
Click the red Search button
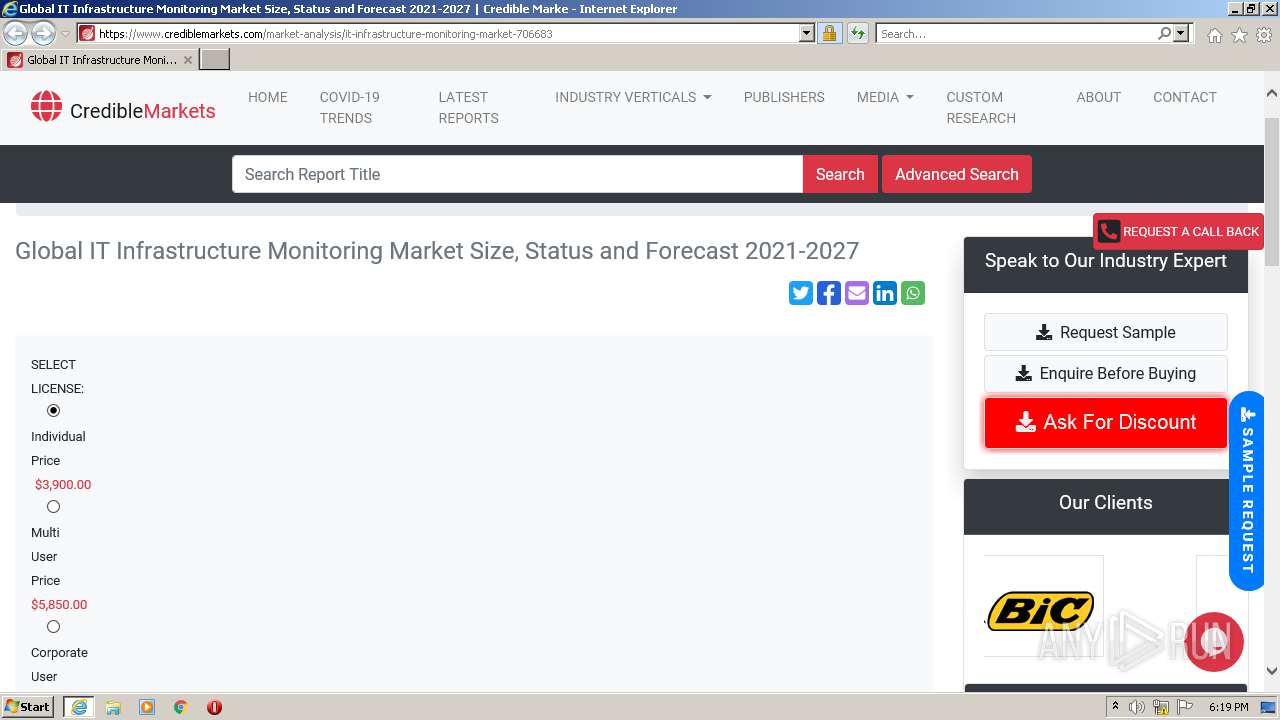point(840,174)
